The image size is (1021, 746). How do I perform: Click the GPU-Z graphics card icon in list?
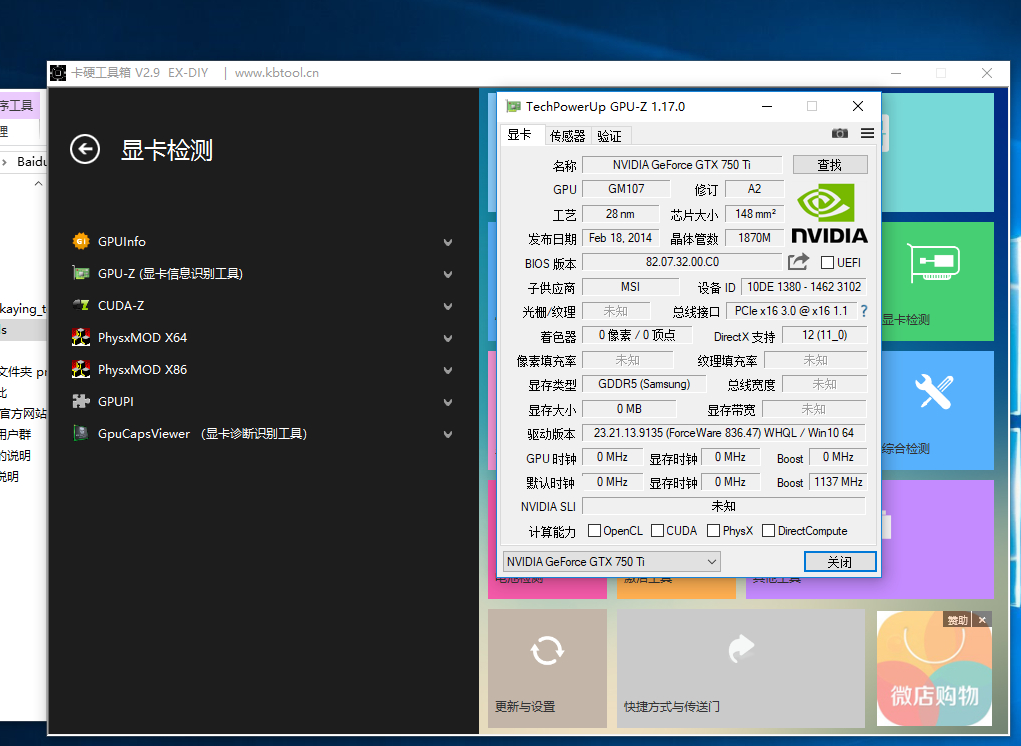click(81, 273)
